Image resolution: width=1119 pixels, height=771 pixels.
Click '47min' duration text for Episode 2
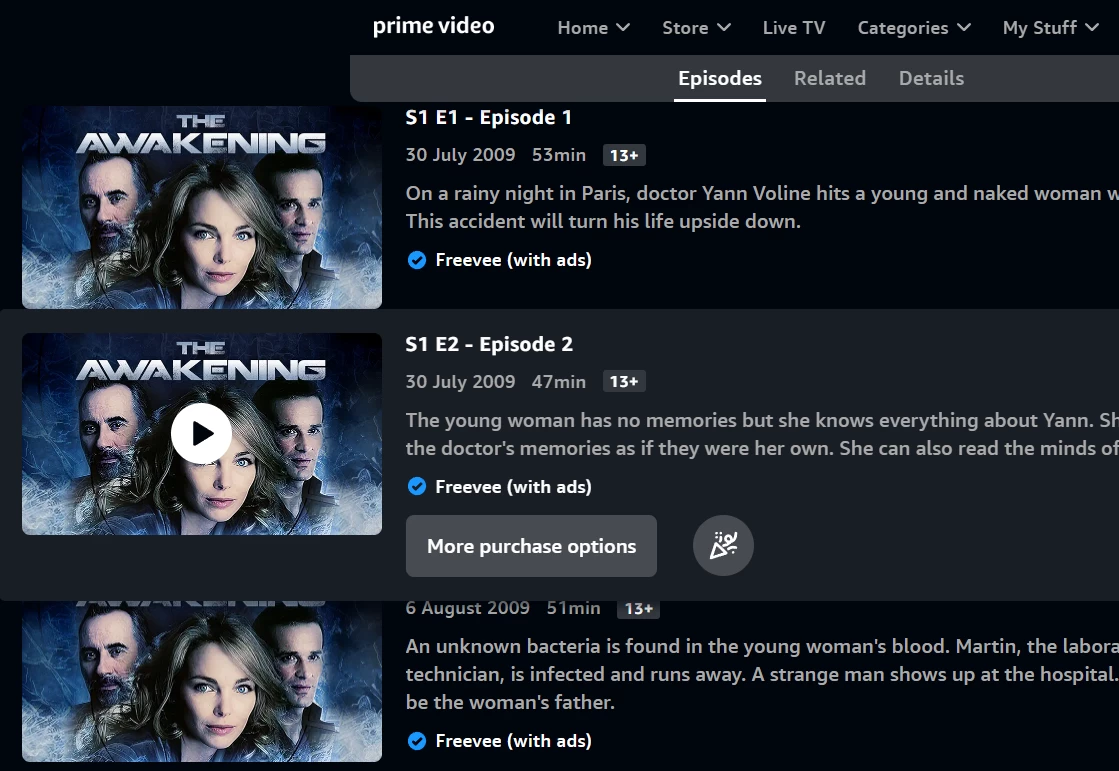pos(559,382)
